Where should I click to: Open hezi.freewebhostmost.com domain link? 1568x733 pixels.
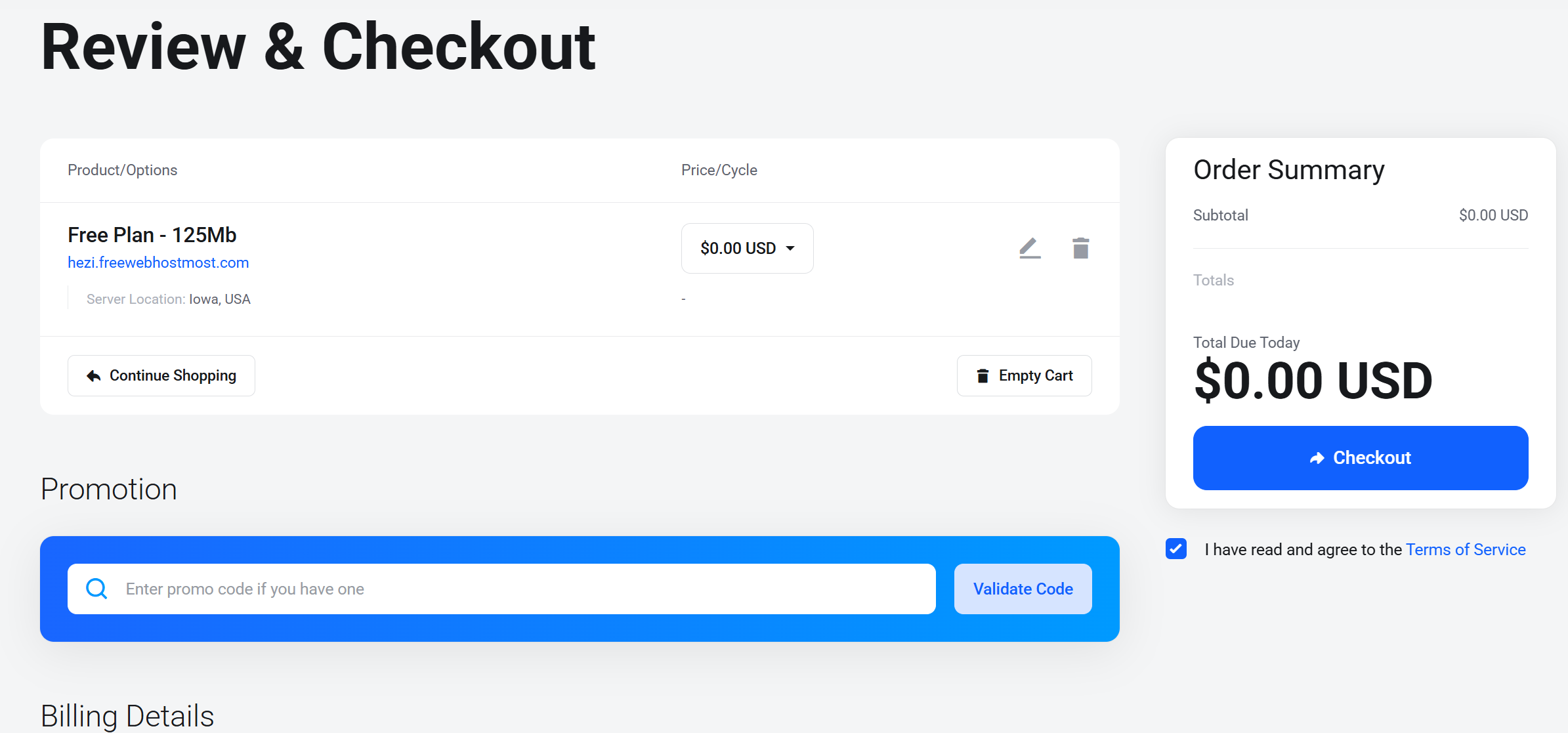click(158, 262)
